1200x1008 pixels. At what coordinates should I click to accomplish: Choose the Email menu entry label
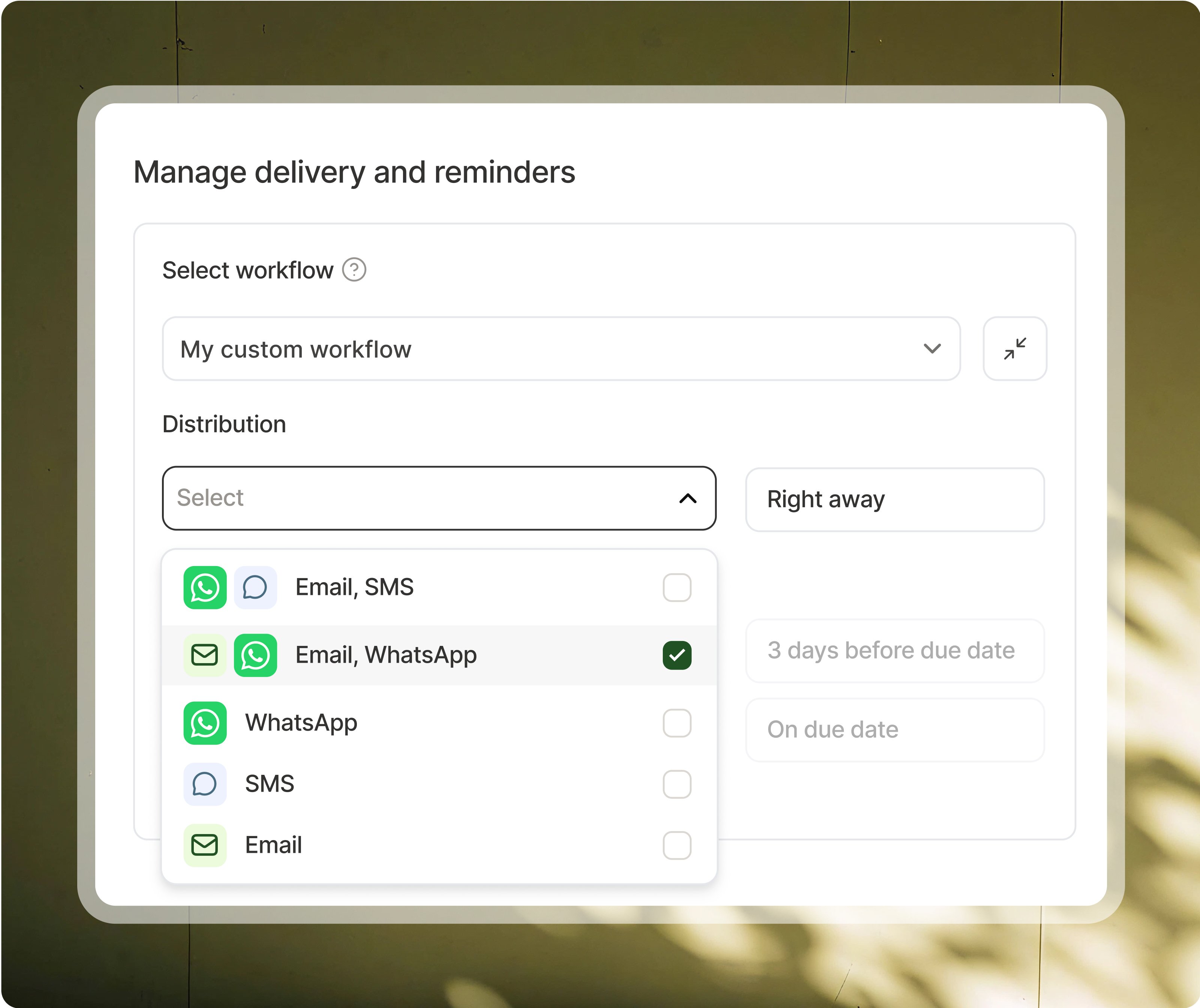(273, 845)
